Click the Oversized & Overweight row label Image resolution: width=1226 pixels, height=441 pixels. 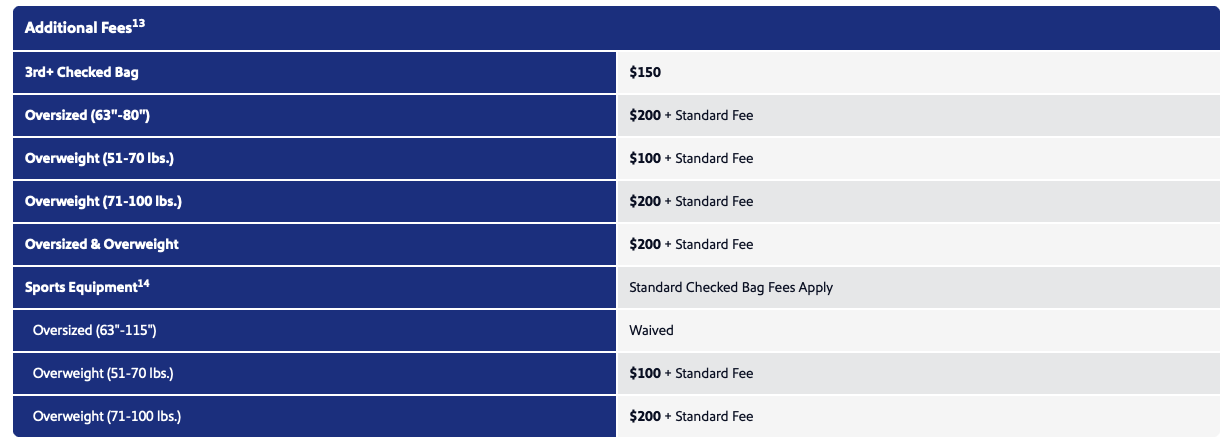pos(102,245)
